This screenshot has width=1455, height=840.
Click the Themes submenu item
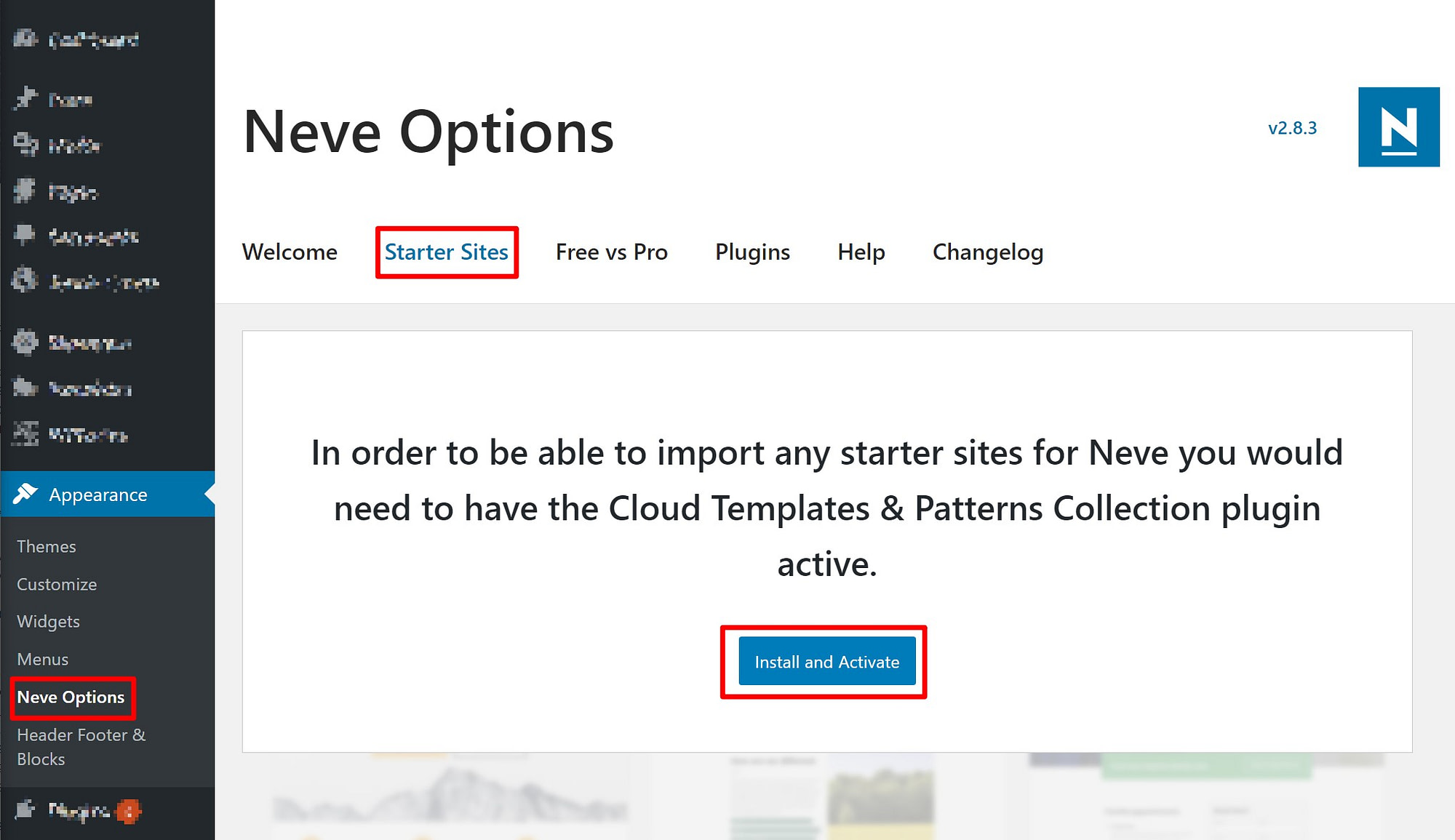pyautogui.click(x=46, y=546)
